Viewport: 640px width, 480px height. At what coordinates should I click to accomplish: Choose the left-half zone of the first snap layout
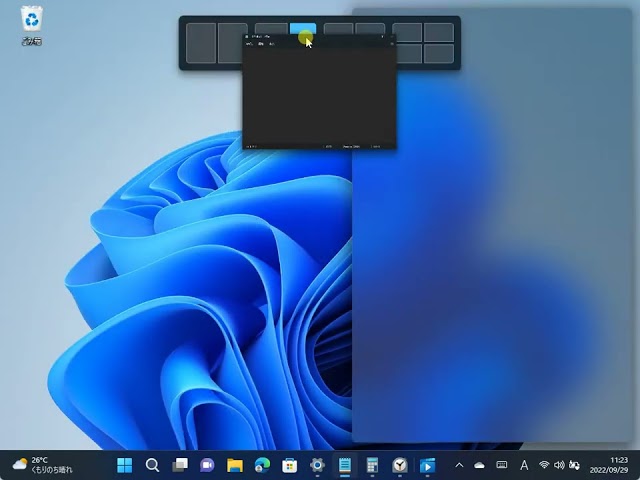(201, 43)
